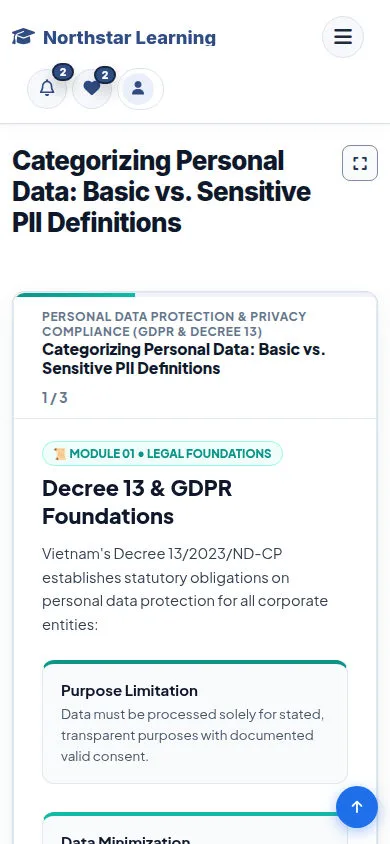This screenshot has height=844, width=390.
Task: Open the favorites heart icon
Action: [92, 88]
